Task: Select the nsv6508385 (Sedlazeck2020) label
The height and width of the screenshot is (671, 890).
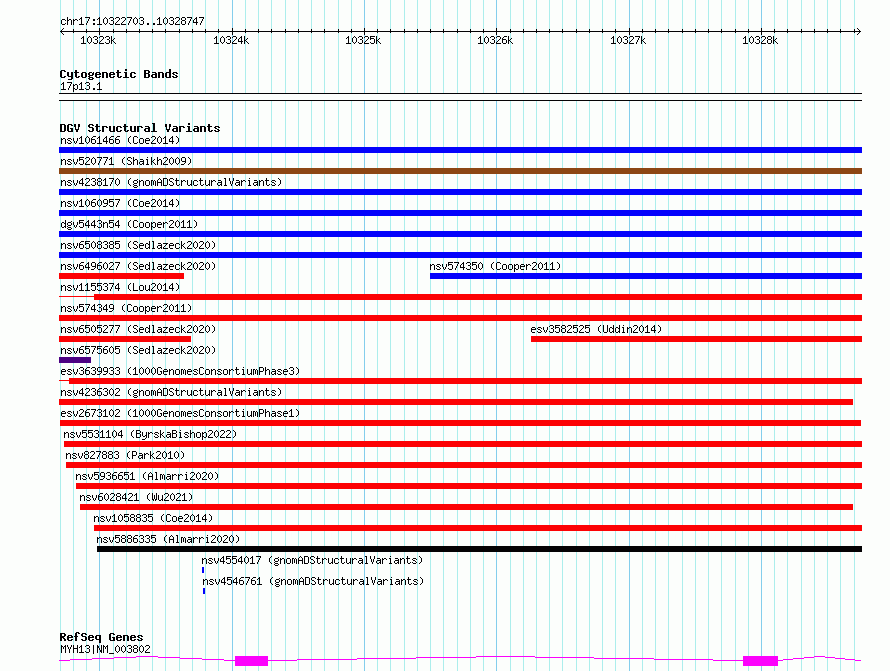Action: click(138, 245)
